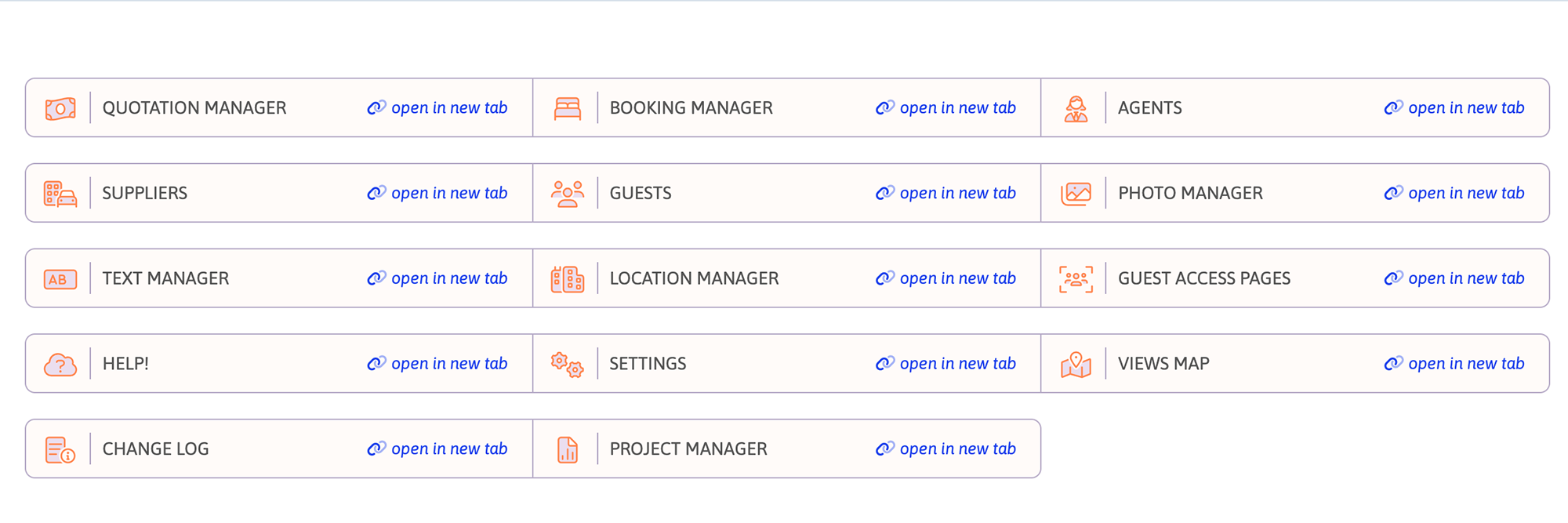The width and height of the screenshot is (1568, 523).
Task: Click chain link icon in Project Manager row
Action: [885, 449]
